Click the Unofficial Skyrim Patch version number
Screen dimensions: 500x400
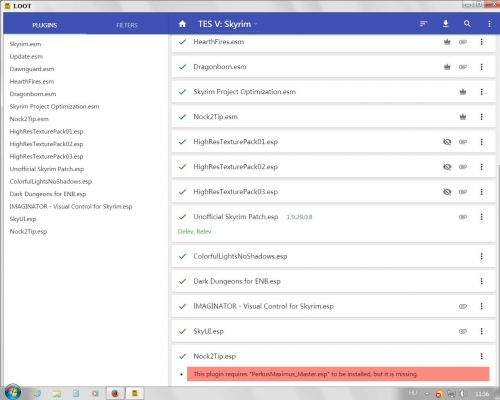click(299, 217)
